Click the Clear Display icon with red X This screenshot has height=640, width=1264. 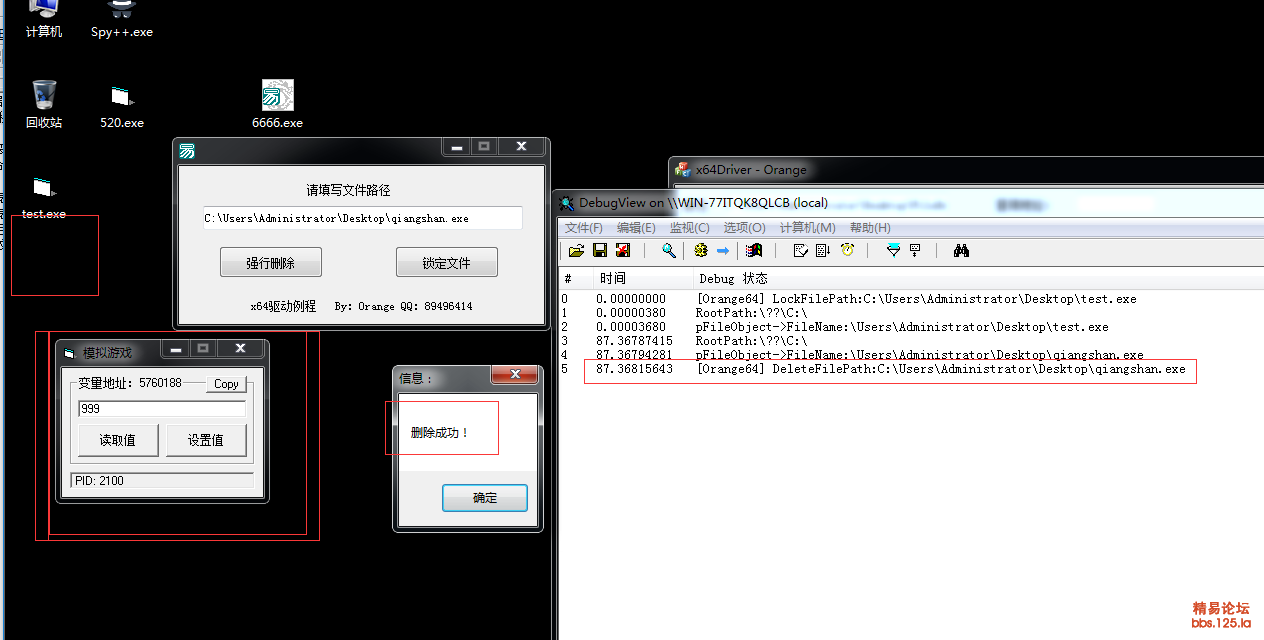click(623, 250)
